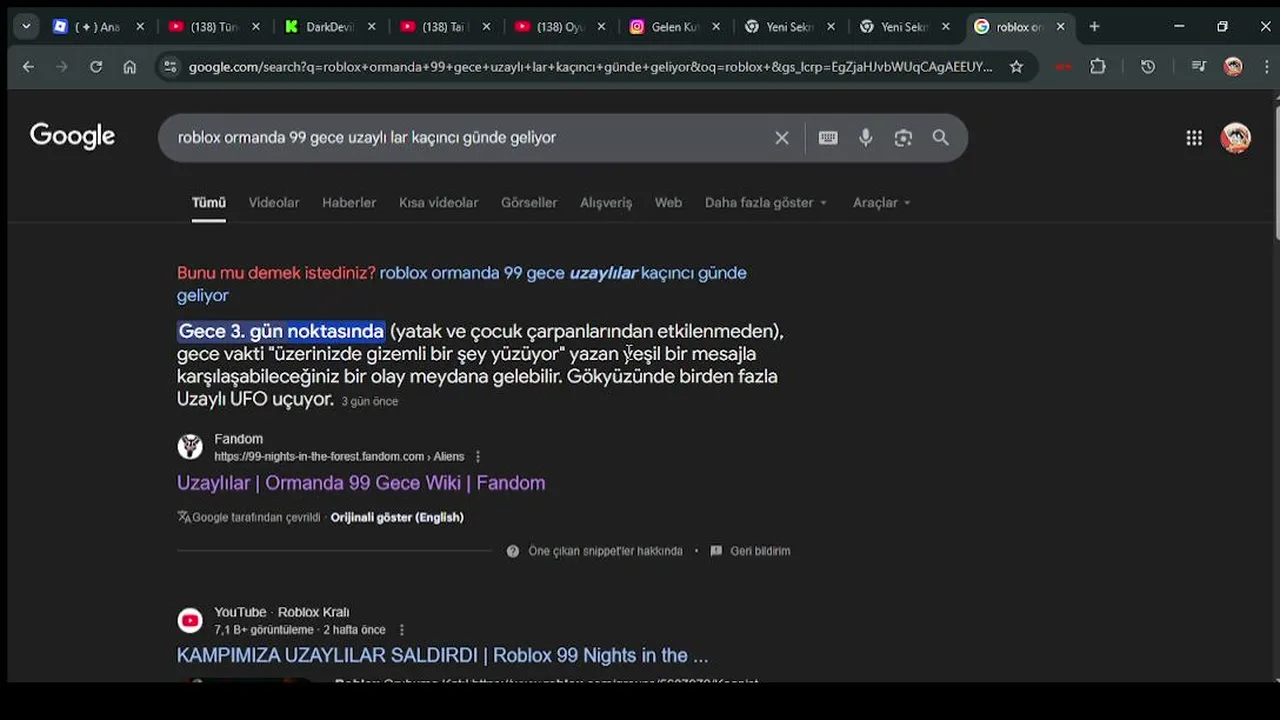
Task: Go back to the previous page
Action: pyautogui.click(x=28, y=67)
